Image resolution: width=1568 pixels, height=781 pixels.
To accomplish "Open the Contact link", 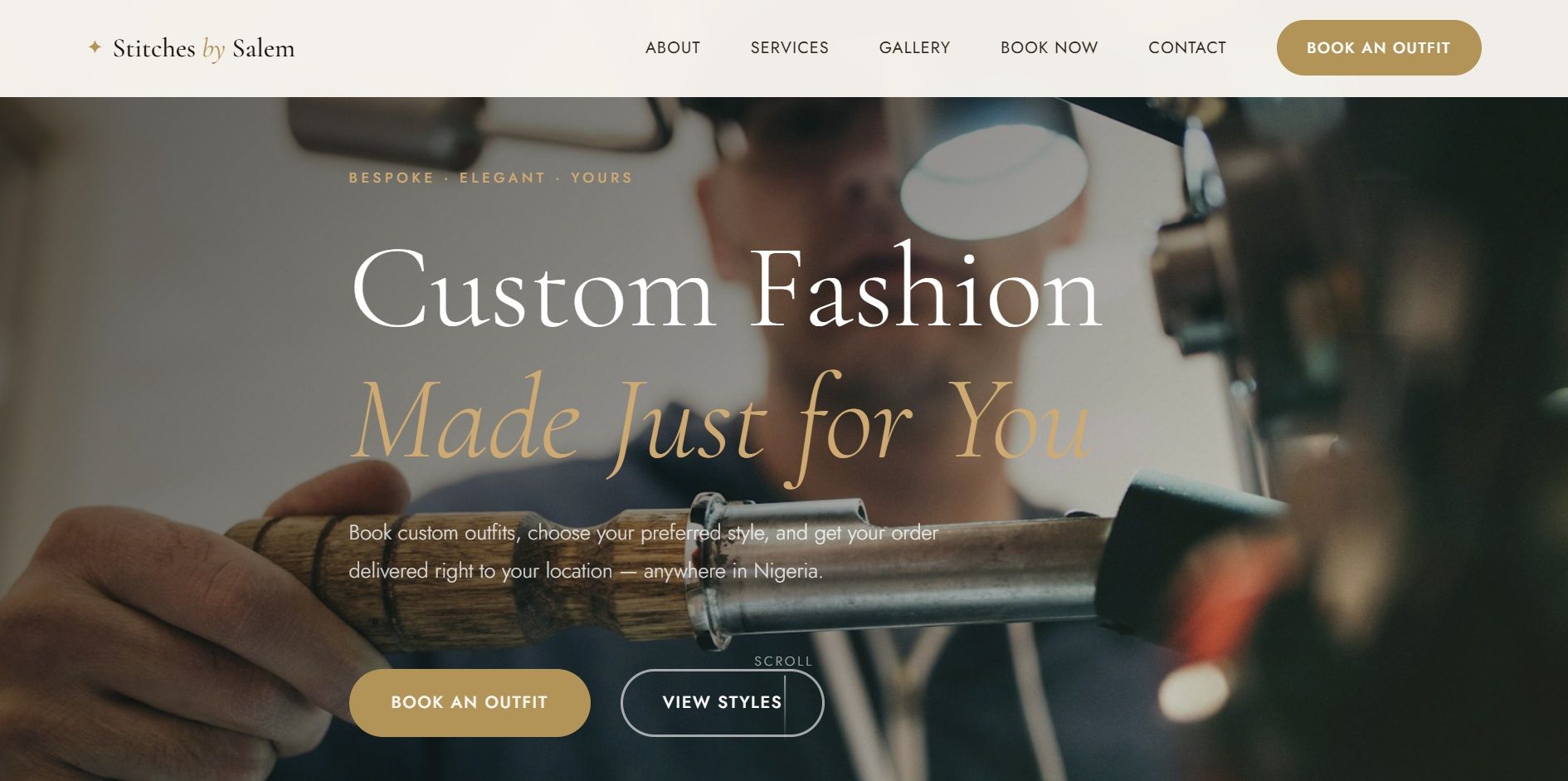I will pyautogui.click(x=1187, y=48).
